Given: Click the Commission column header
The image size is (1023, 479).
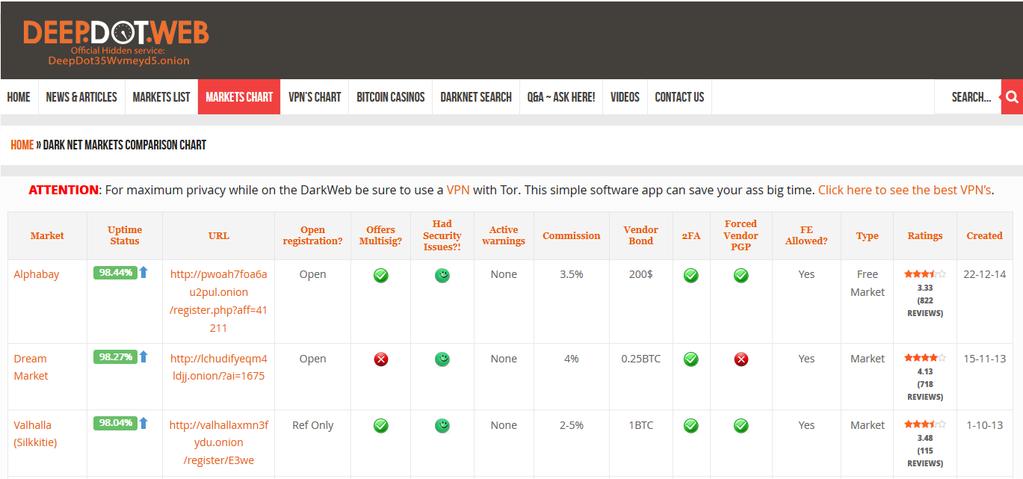Looking at the screenshot, I should [x=571, y=236].
